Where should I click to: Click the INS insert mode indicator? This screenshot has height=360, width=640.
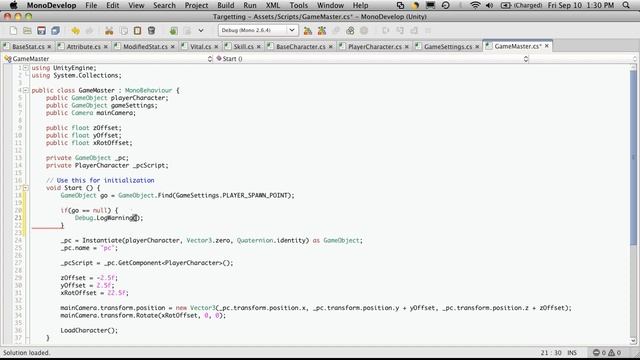click(572, 353)
